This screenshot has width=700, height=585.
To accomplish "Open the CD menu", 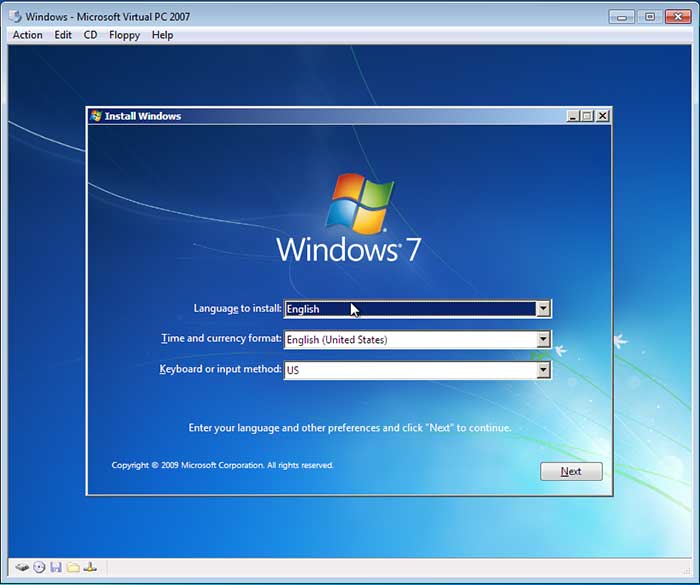I will (x=90, y=35).
